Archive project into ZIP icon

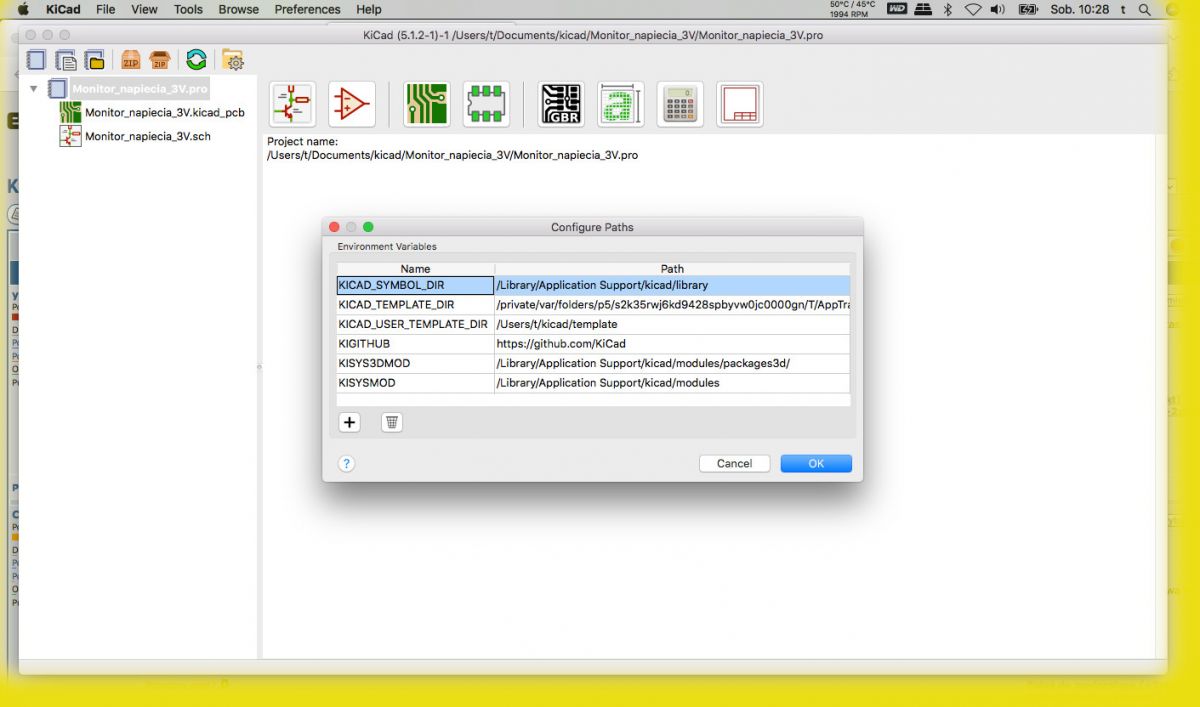[130, 60]
